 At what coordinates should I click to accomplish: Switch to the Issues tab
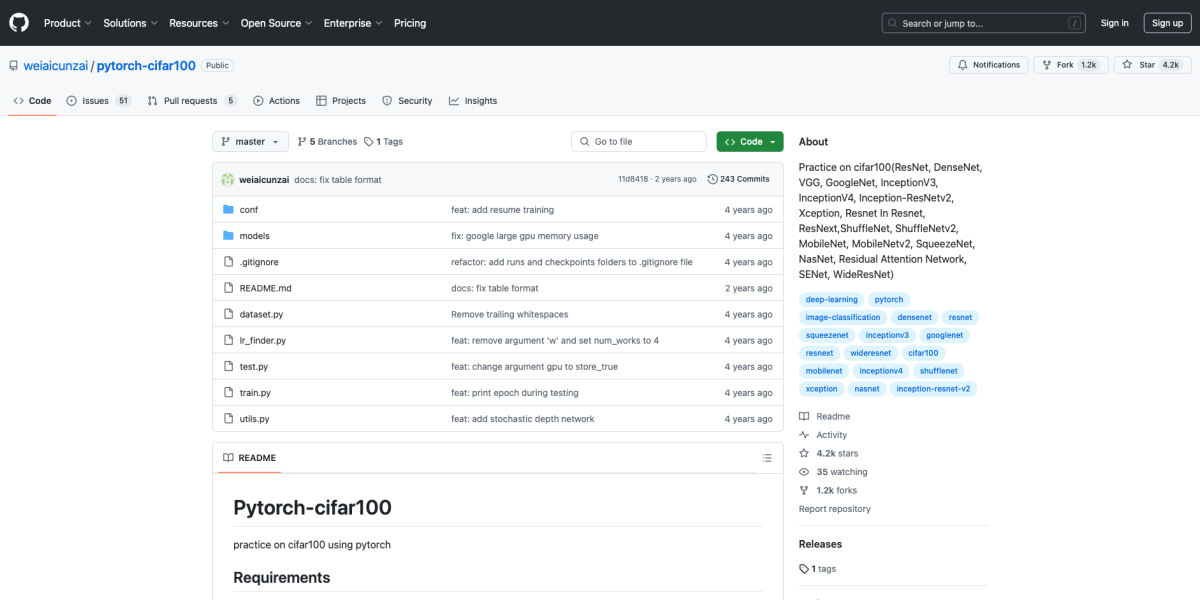tap(98, 101)
